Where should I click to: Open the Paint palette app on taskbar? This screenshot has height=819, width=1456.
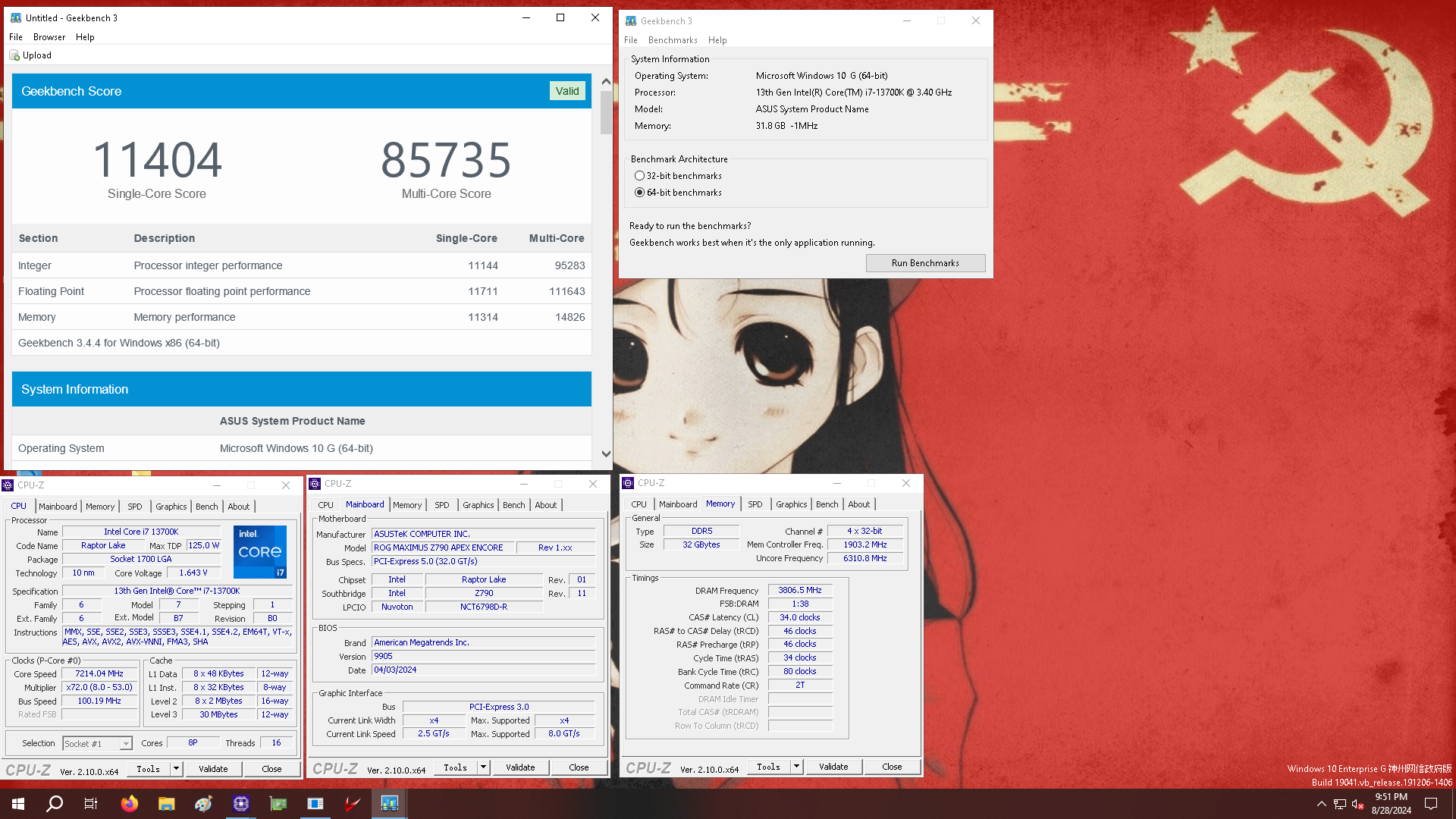(x=203, y=804)
